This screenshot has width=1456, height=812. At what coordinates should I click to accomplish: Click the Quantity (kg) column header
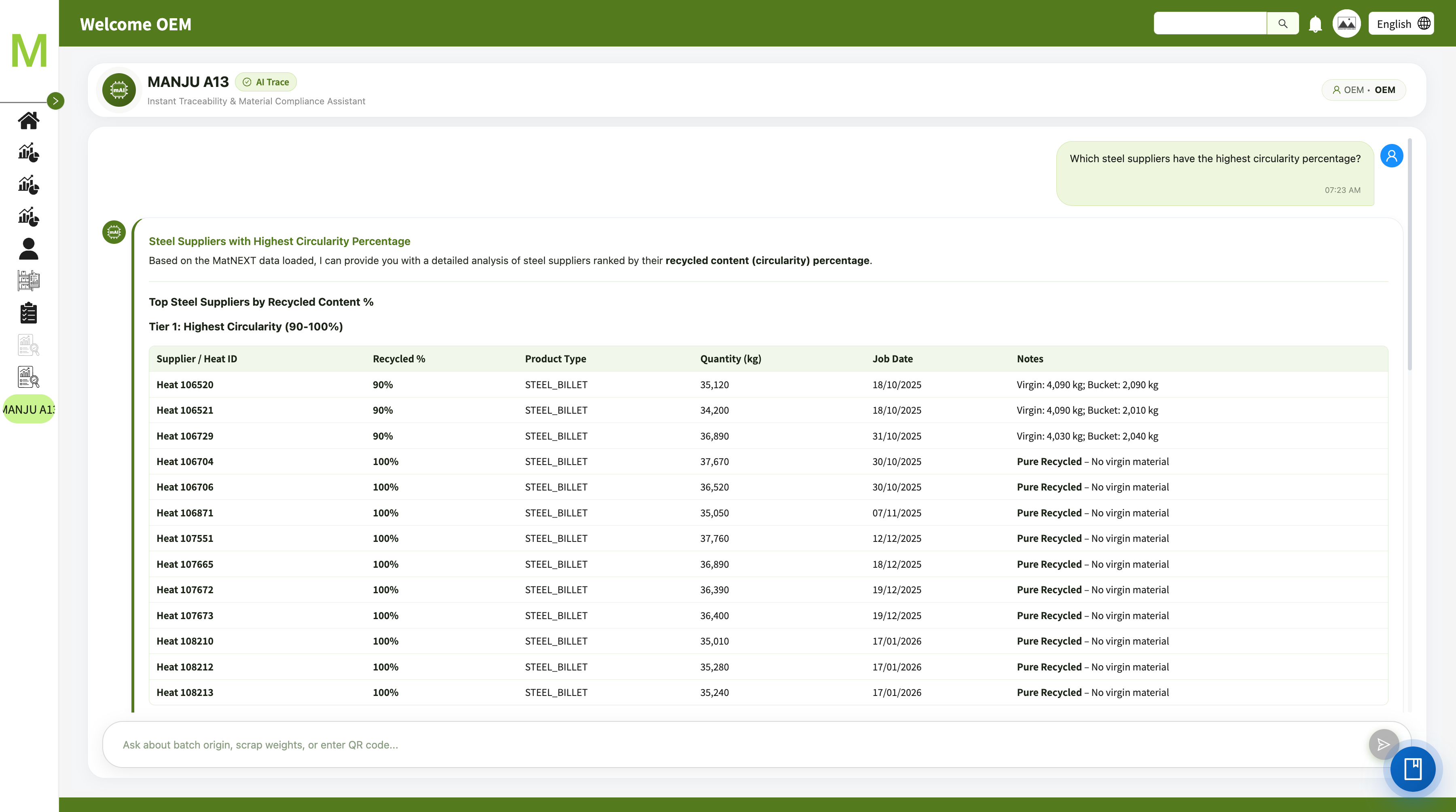pyautogui.click(x=731, y=359)
